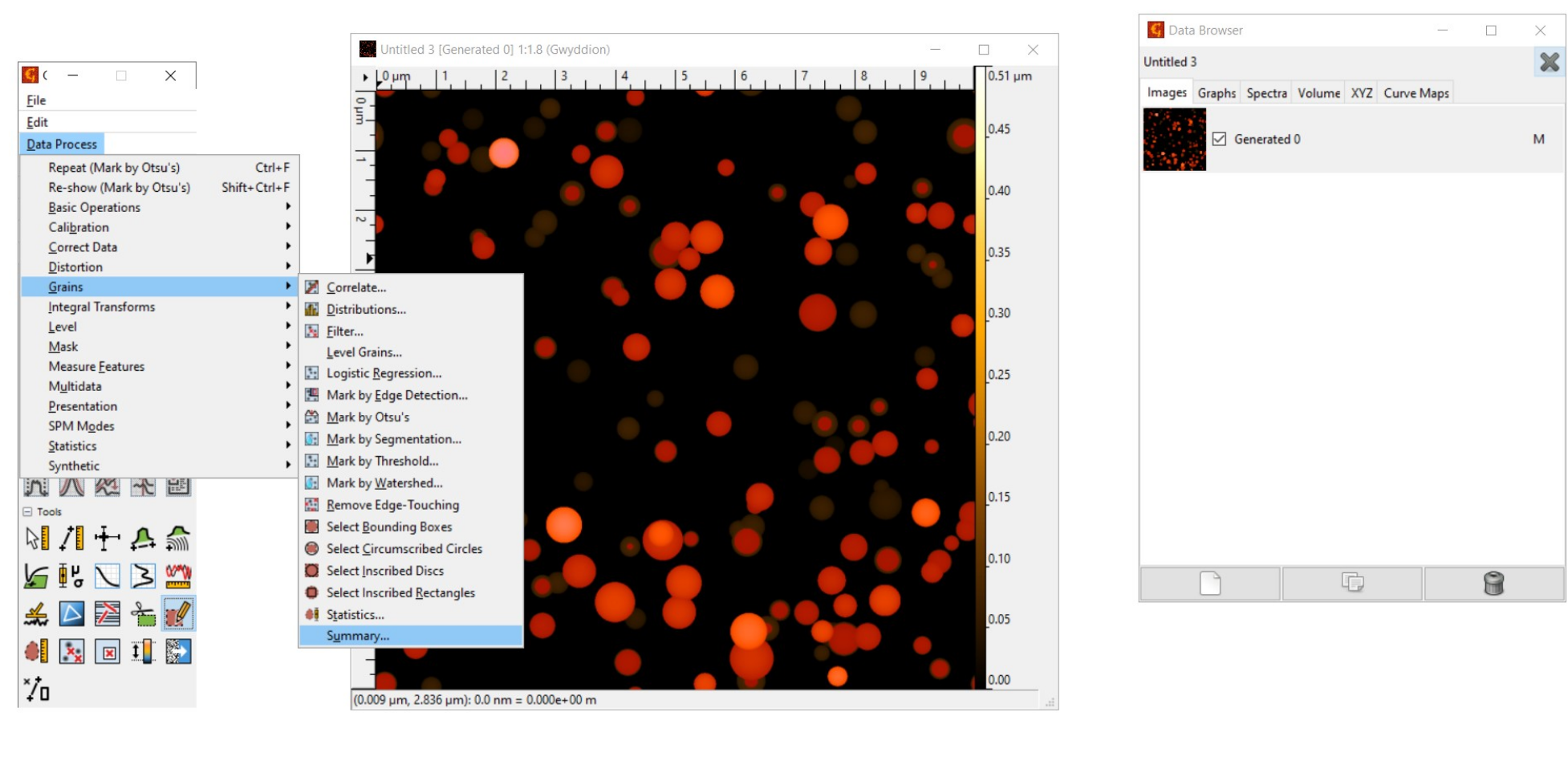Toggle visibility checkbox for Generated 0
This screenshot has width=1568, height=761.
[1219, 139]
